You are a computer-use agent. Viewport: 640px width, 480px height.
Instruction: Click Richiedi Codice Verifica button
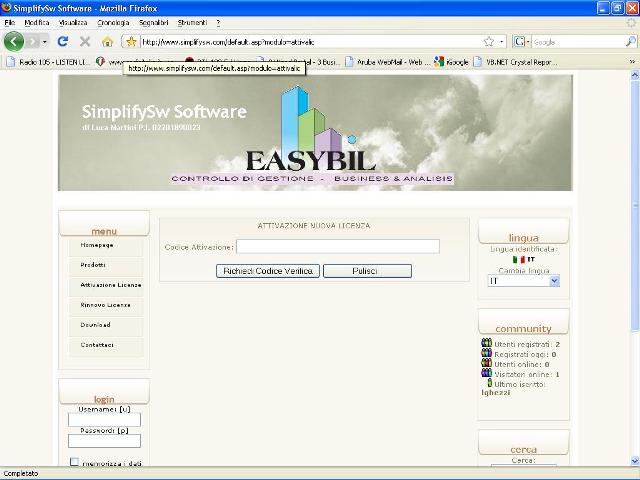268,271
